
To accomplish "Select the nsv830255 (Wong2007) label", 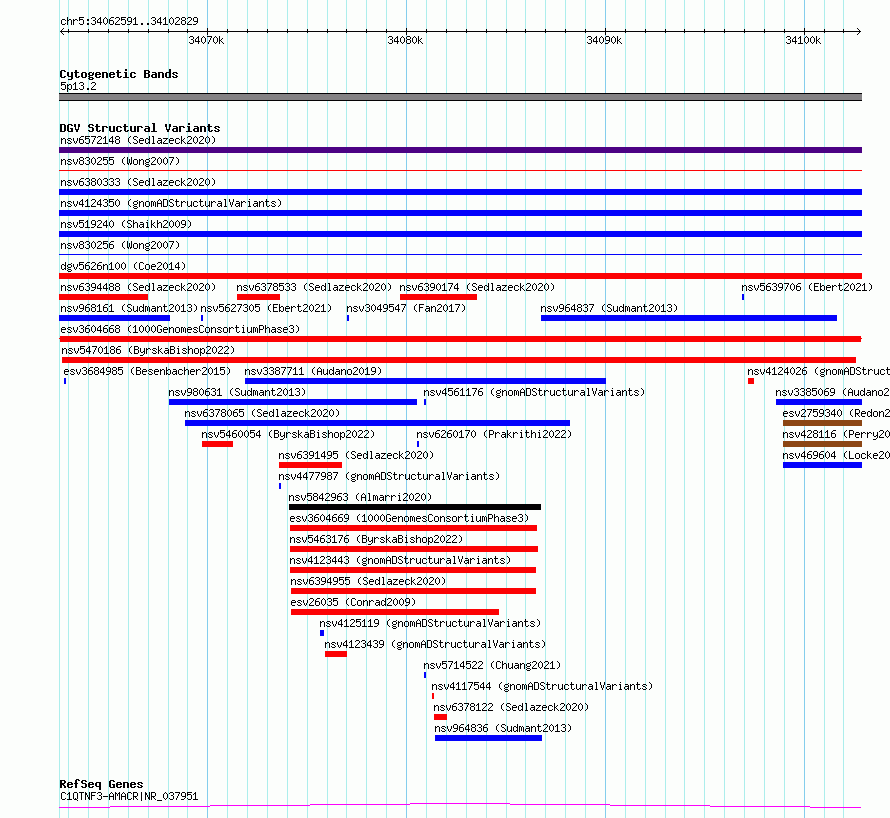I will point(120,161).
